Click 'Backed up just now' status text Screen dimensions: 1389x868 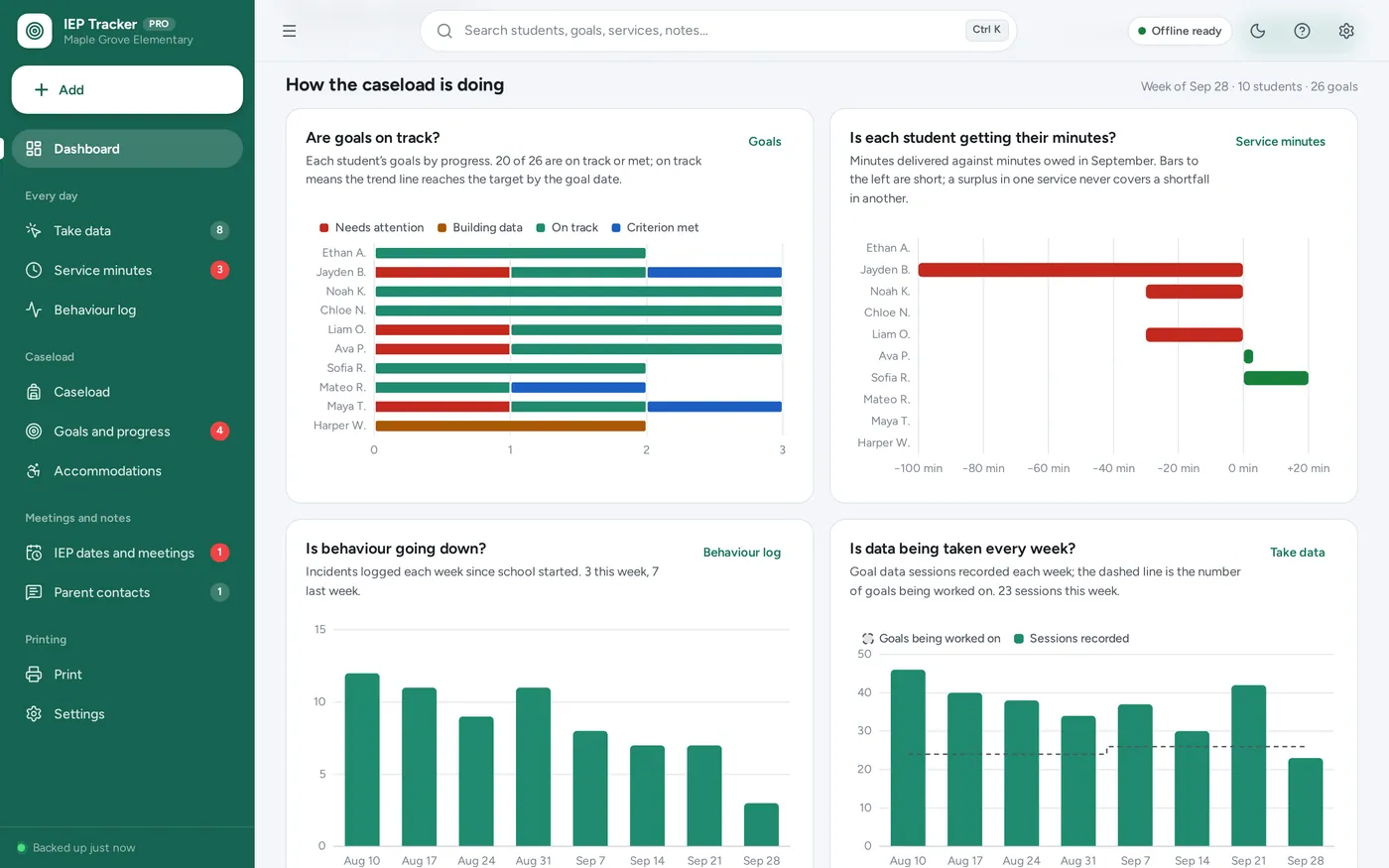click(x=84, y=848)
